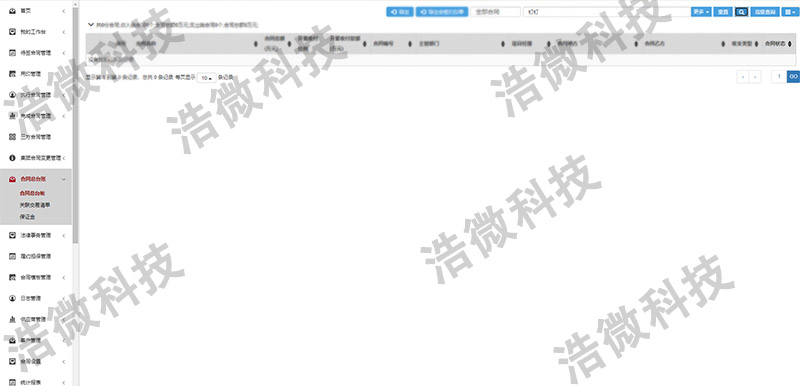Open the 保证金 submenu item
This screenshot has height=386, width=800.
[27, 217]
